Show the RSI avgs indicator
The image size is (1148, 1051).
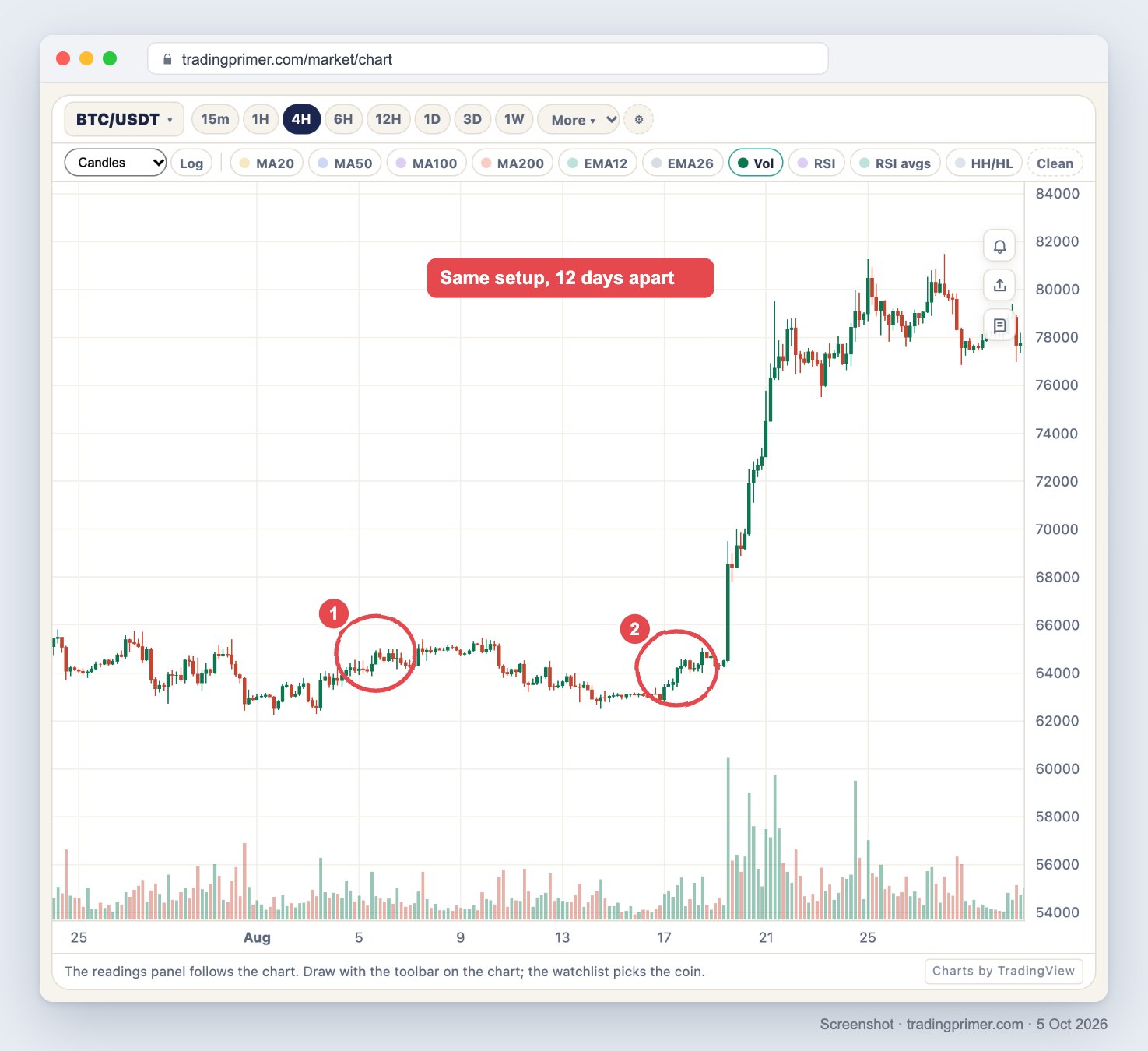pos(895,163)
